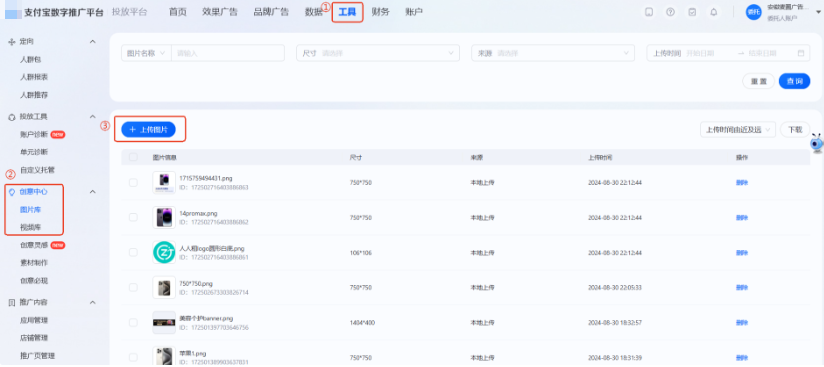Click the calendar icon in date range
This screenshot has height=367, width=824.
point(801,53)
